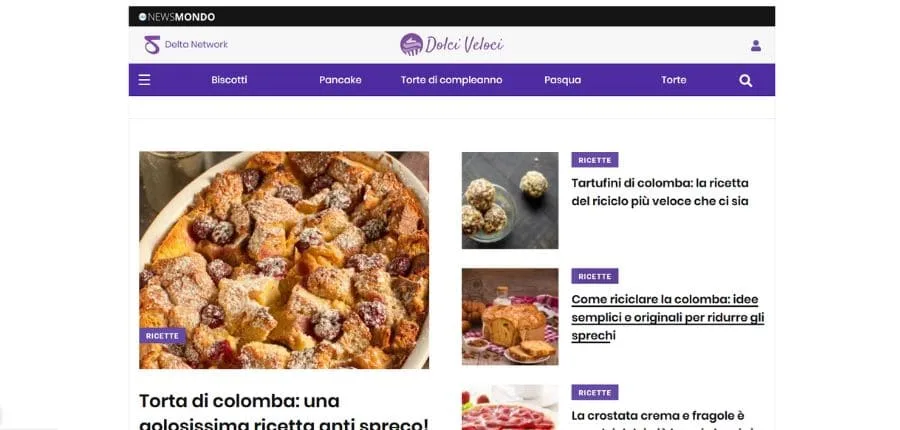
Task: Select the Torte menu item
Action: [673, 80]
